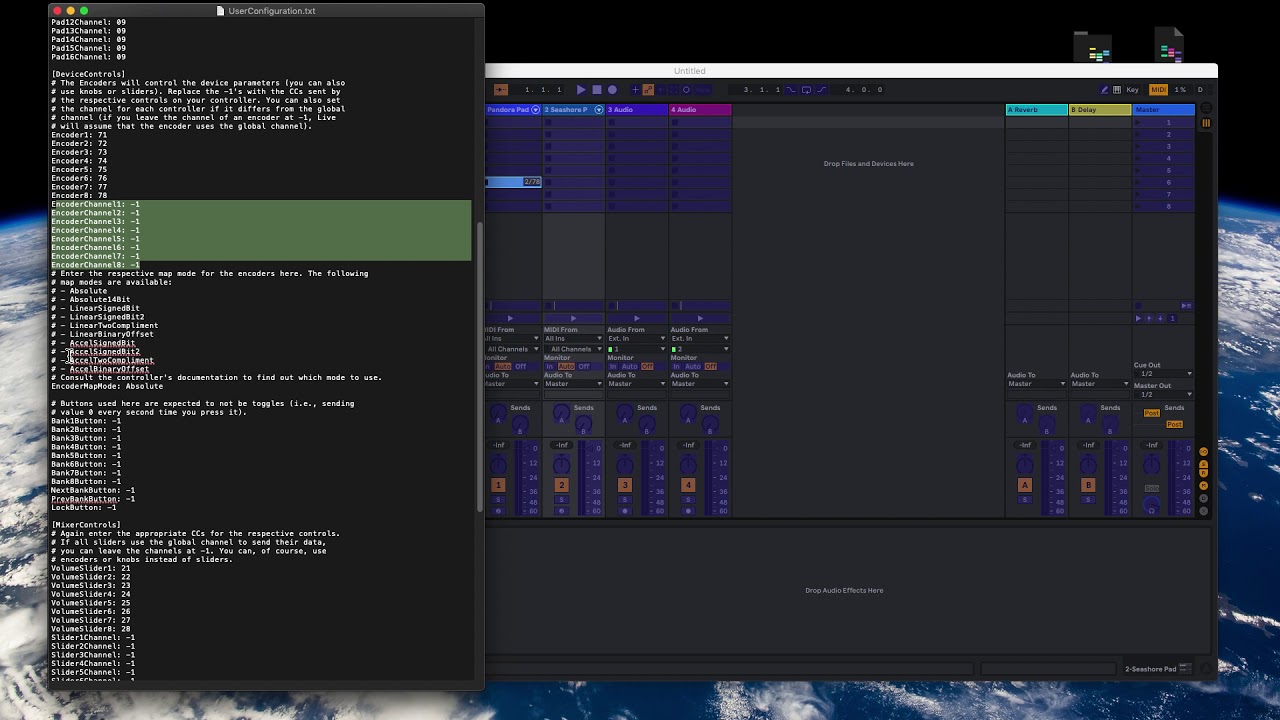Launch Master scene 8
Screen dimensions: 1280x720
tap(1139, 206)
